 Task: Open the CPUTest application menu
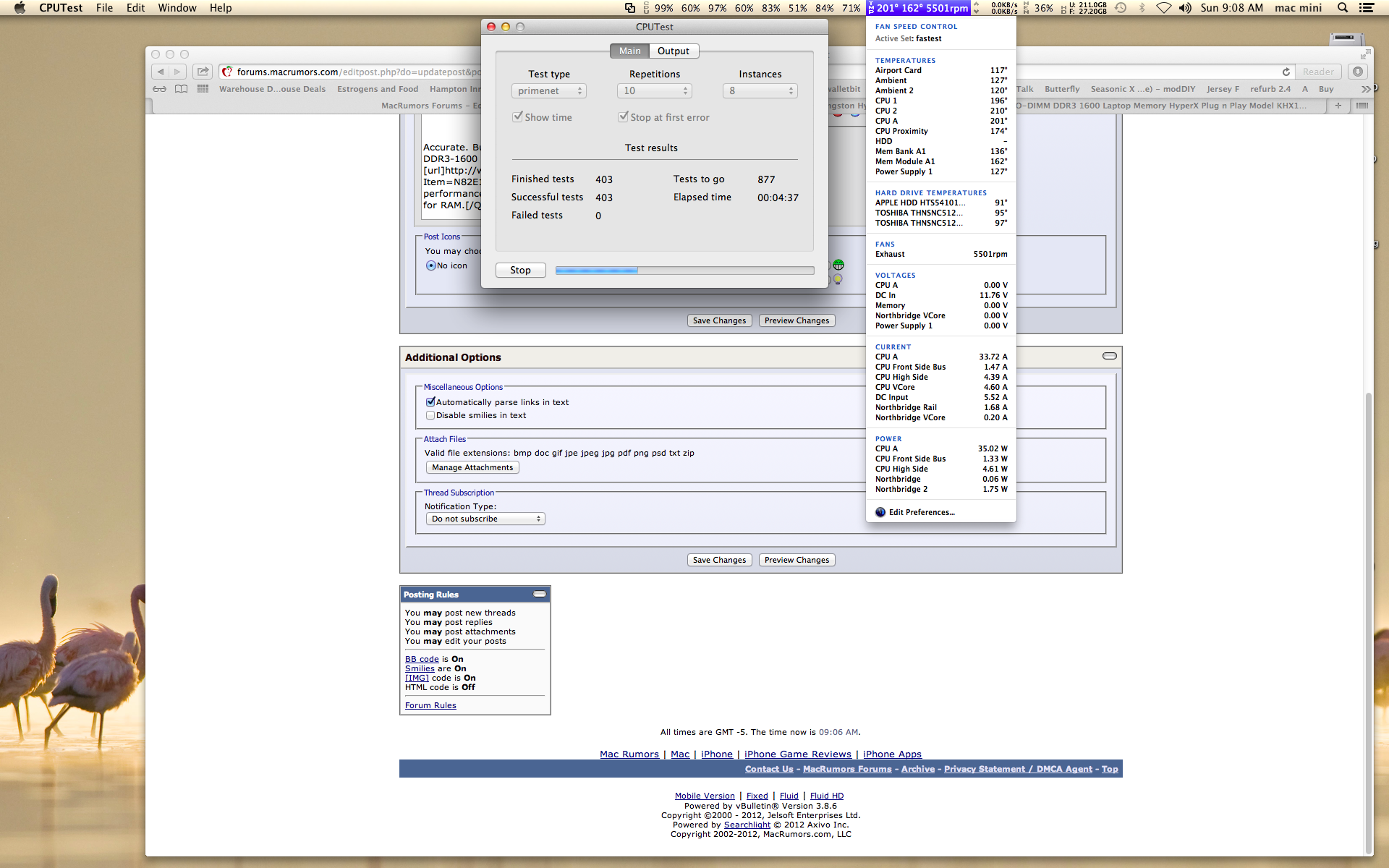[61, 8]
